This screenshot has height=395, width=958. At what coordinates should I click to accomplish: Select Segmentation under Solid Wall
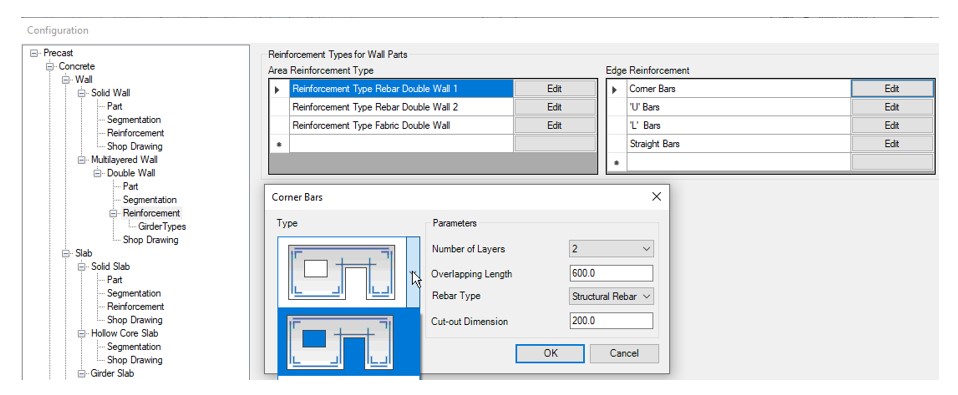pyautogui.click(x=134, y=120)
